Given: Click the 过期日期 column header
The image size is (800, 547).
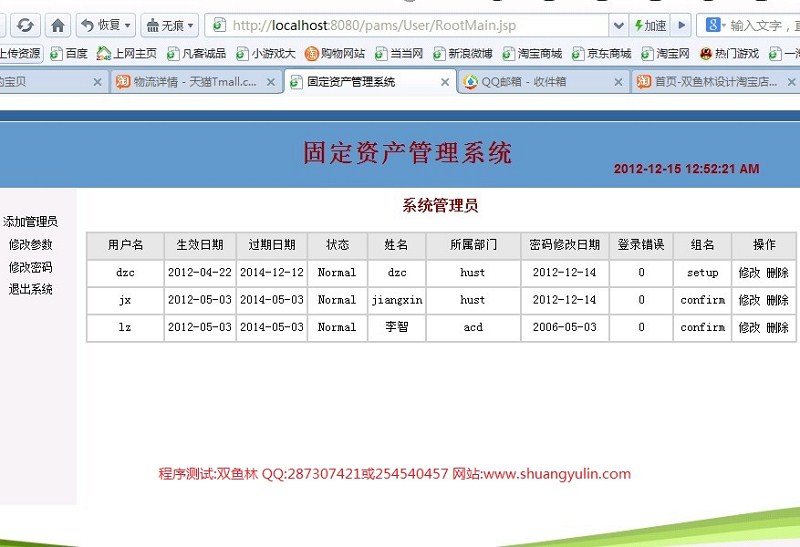Looking at the screenshot, I should [x=272, y=245].
